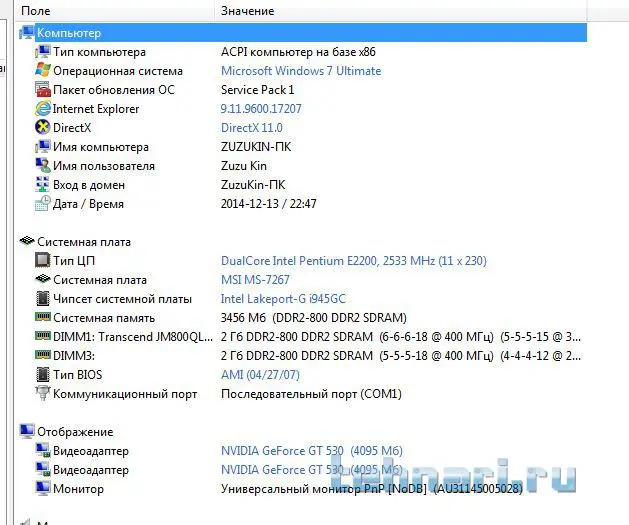
Task: Click the motherboard icon of Системная плата row
Action: (x=43, y=279)
